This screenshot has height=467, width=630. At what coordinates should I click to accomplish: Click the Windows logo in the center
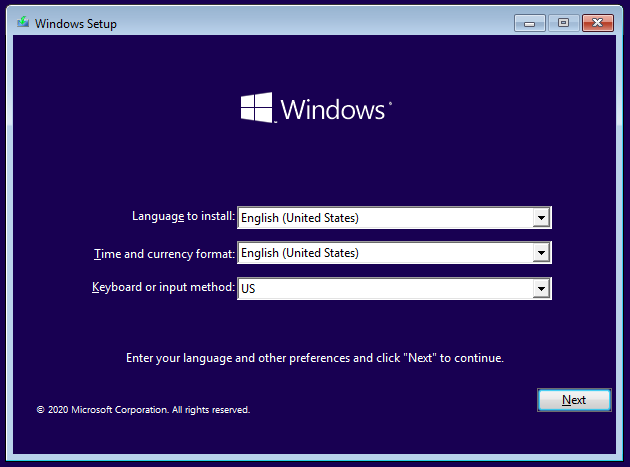(x=316, y=108)
